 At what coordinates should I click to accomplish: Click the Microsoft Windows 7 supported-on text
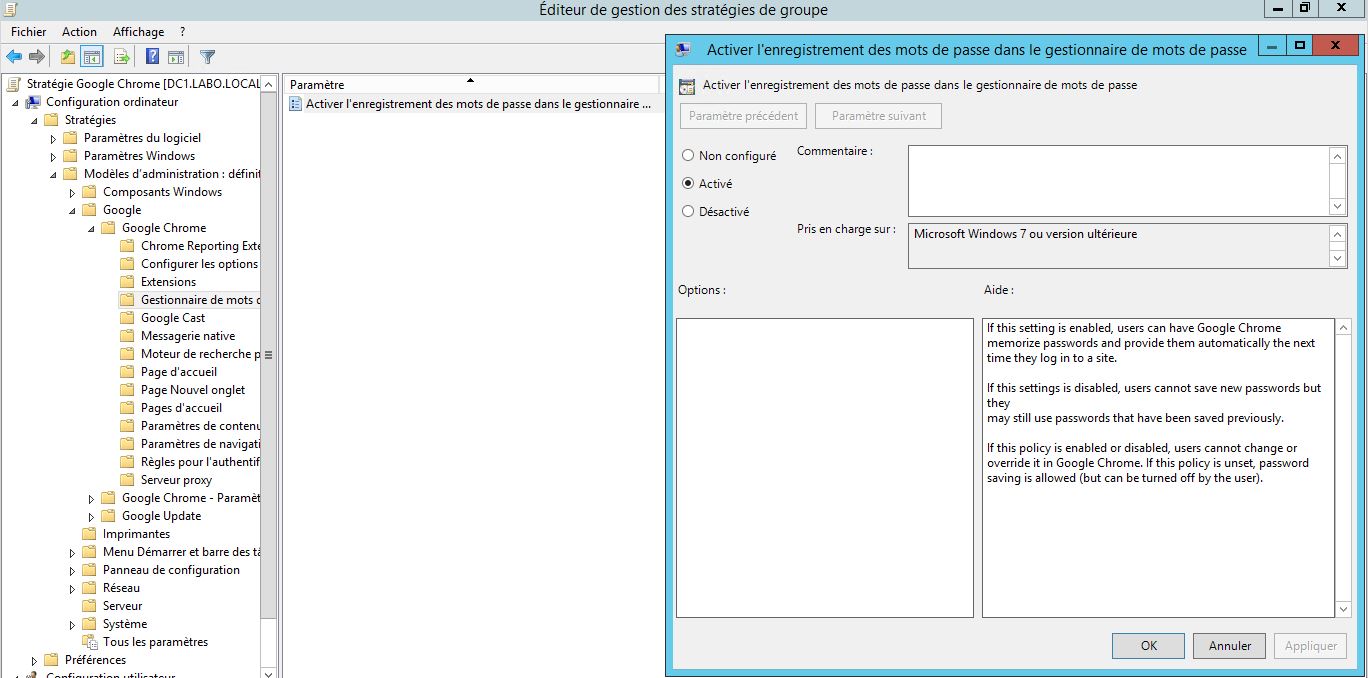click(1025, 234)
